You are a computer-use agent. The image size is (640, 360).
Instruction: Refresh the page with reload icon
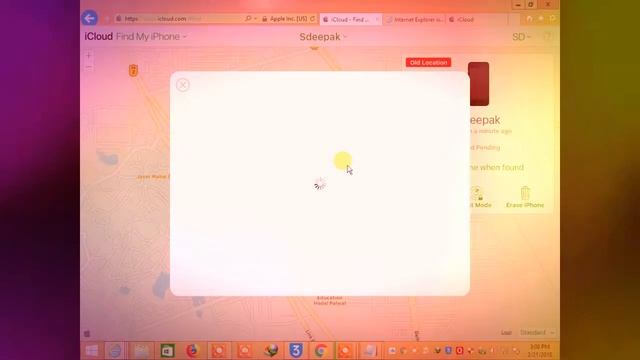coord(313,19)
